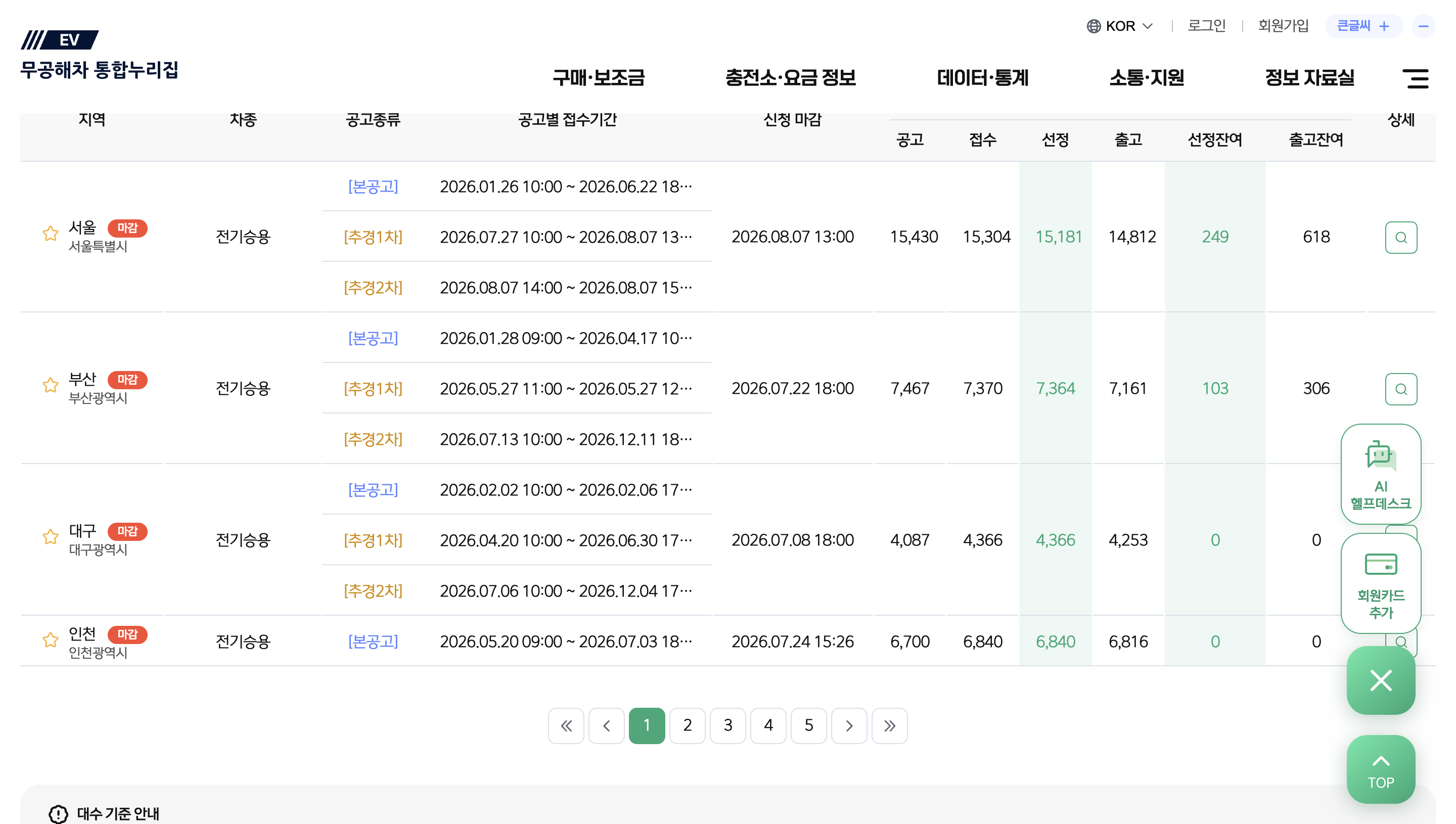Open 정보 자료실 menu
The image size is (1456, 824).
[x=1309, y=77]
